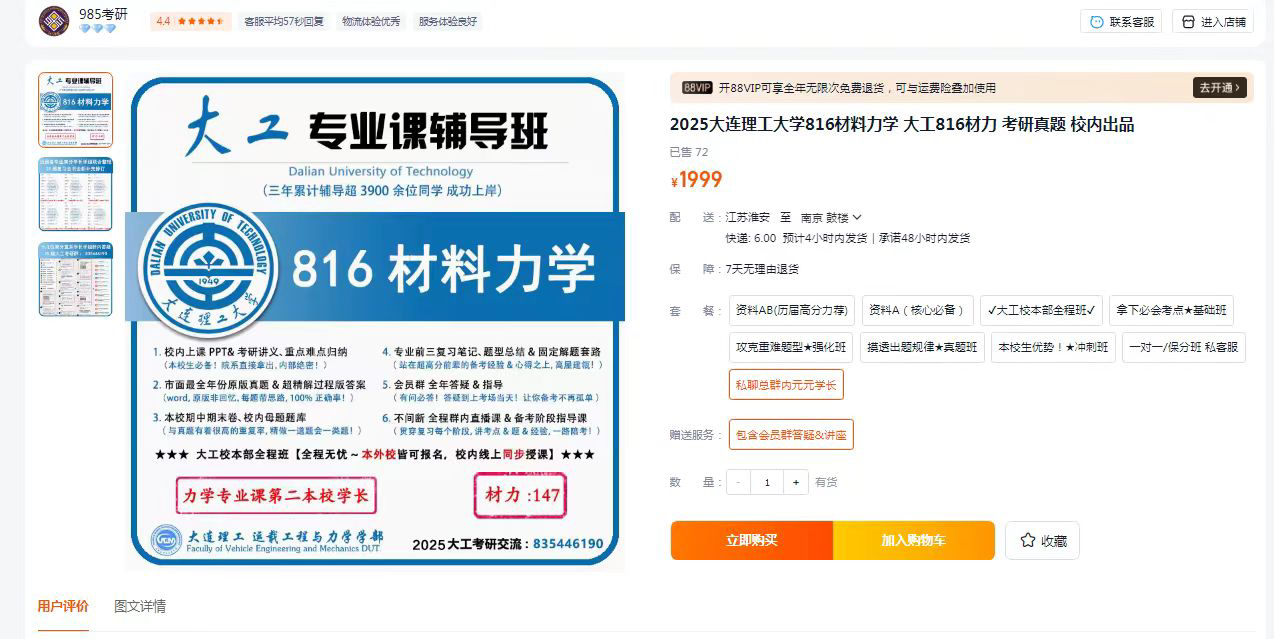Increase quantity with plus button

pos(796,482)
